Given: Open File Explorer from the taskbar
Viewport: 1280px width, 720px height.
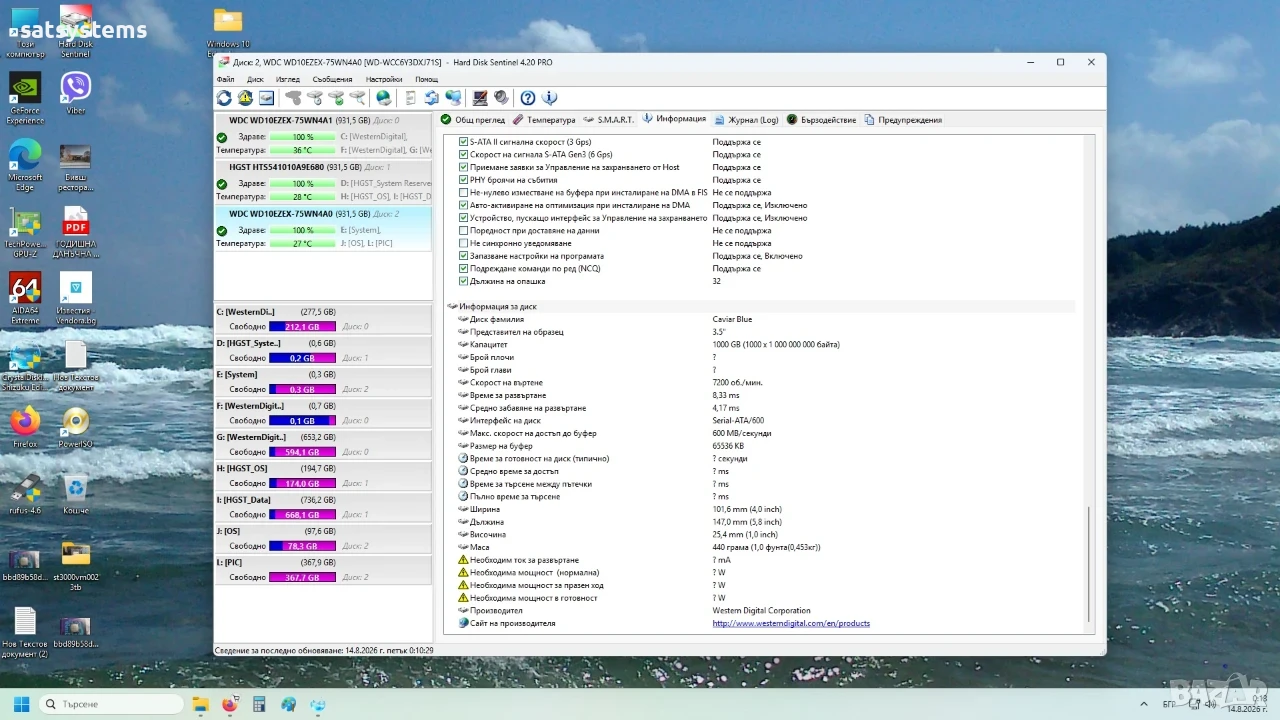Looking at the screenshot, I should click(200, 704).
